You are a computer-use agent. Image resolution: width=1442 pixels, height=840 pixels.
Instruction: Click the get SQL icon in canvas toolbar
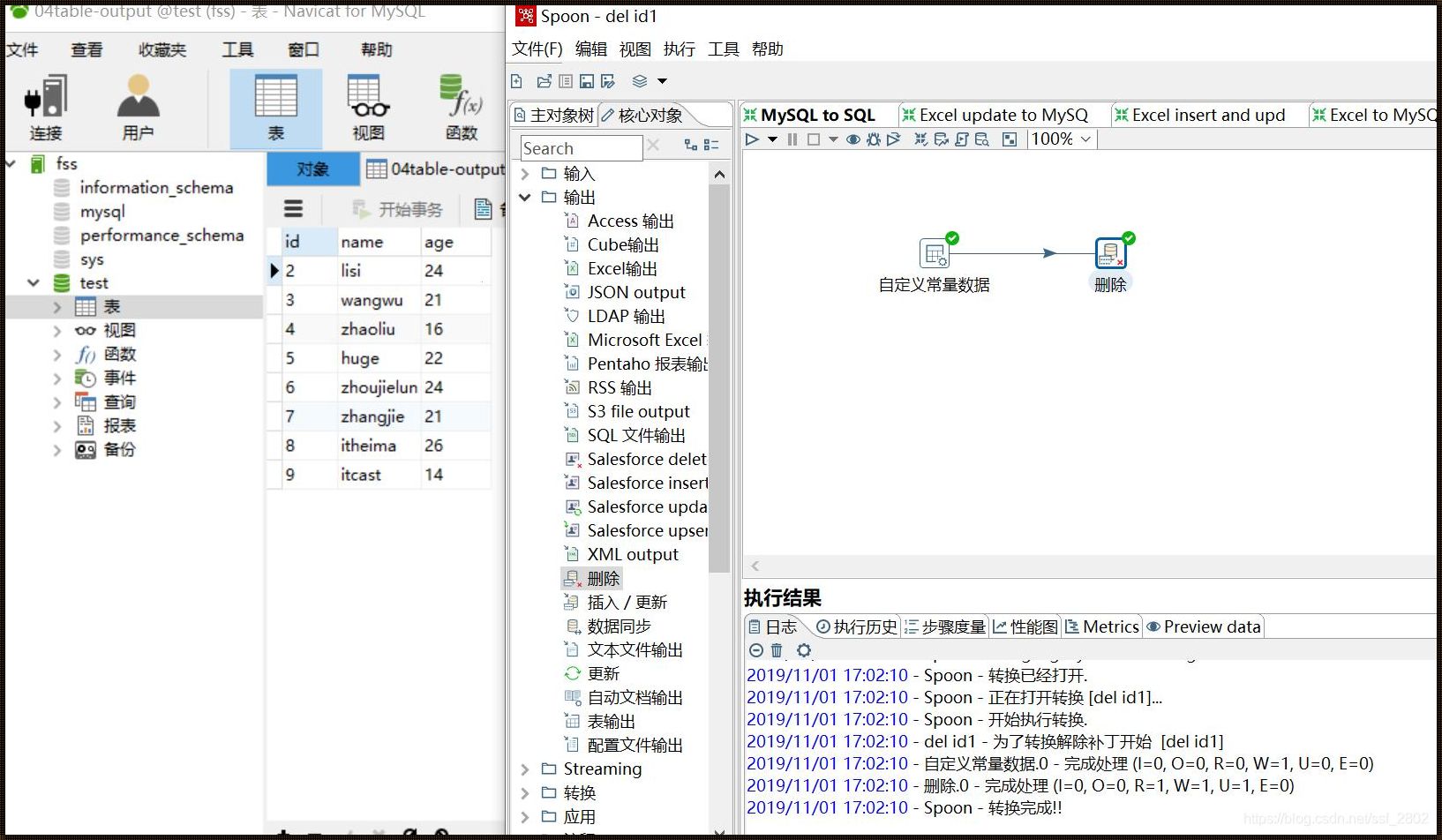coord(962,139)
